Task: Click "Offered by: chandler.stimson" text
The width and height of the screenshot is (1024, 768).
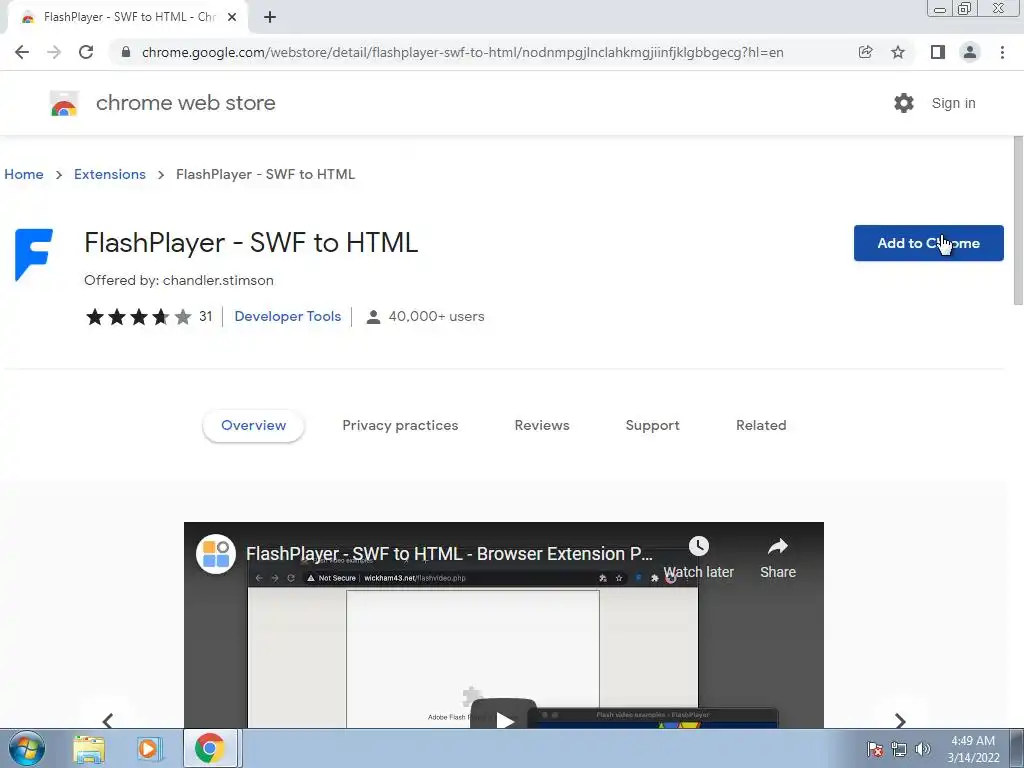Action: 179,280
